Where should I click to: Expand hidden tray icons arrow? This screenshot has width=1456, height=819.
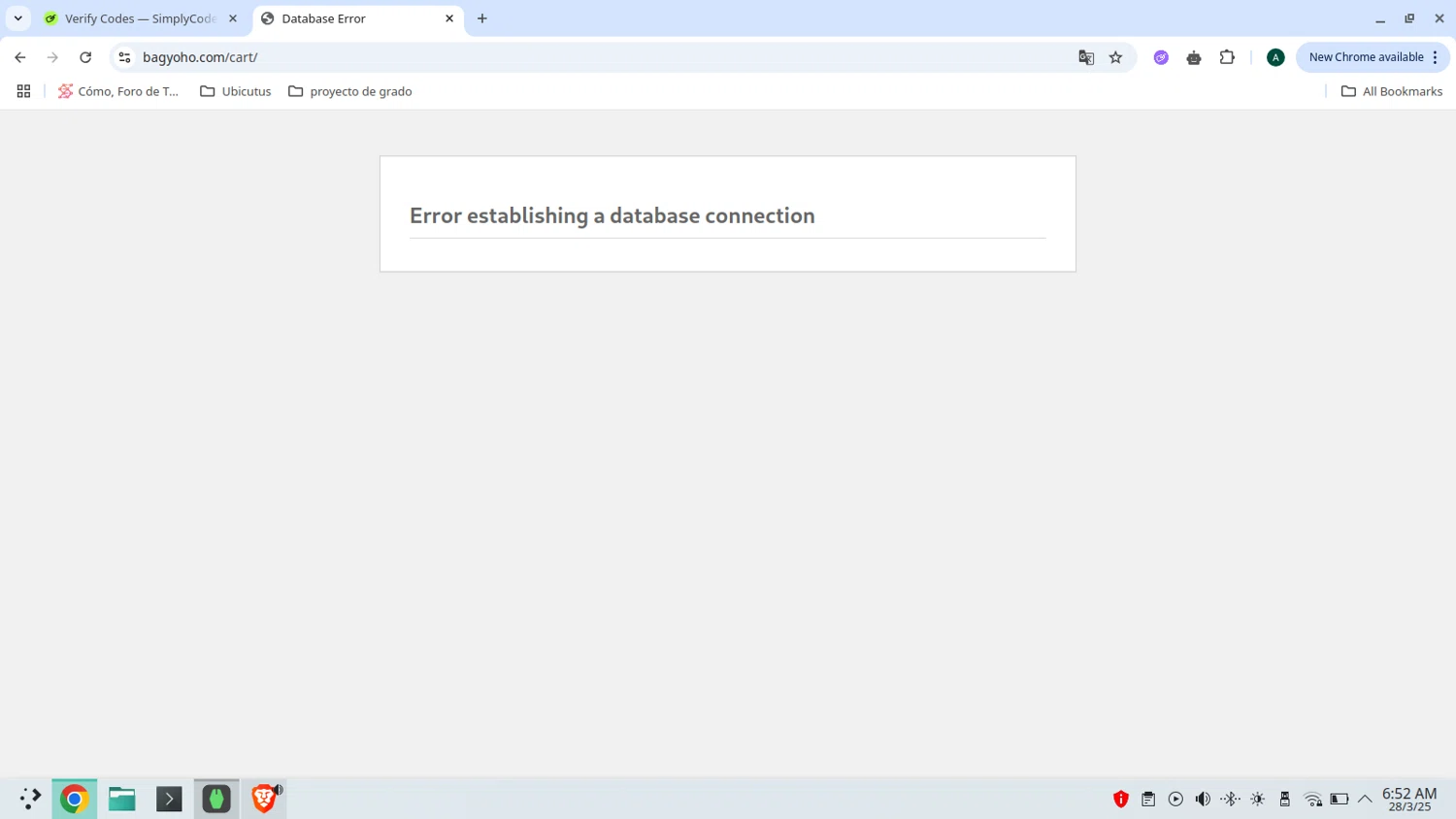tap(1366, 799)
